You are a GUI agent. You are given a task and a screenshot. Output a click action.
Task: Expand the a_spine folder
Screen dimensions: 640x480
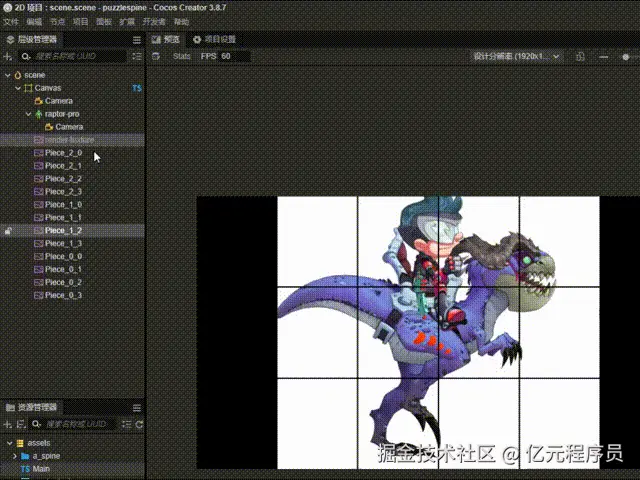(15, 456)
